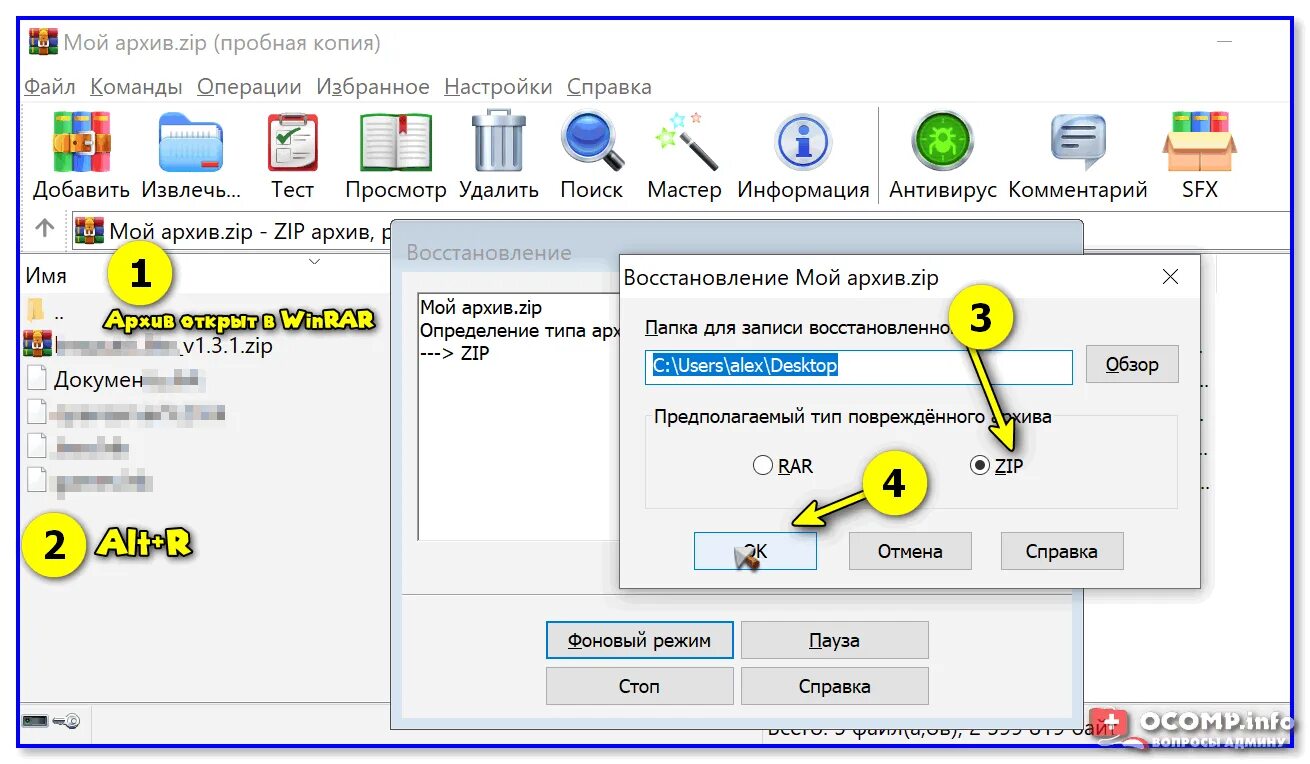This screenshot has width=1310, height=764.
Task: Click the WinRAR icon in address bar
Action: point(89,231)
